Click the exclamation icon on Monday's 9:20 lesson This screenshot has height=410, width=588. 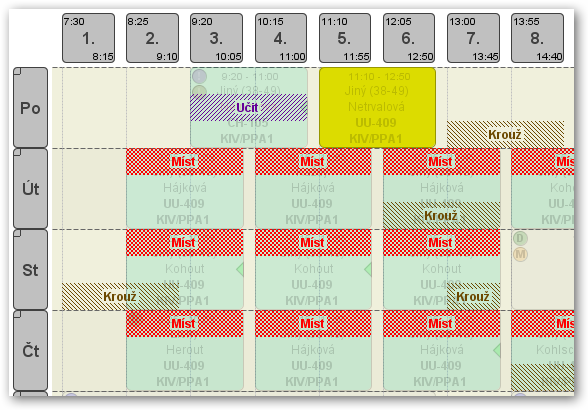point(199,77)
